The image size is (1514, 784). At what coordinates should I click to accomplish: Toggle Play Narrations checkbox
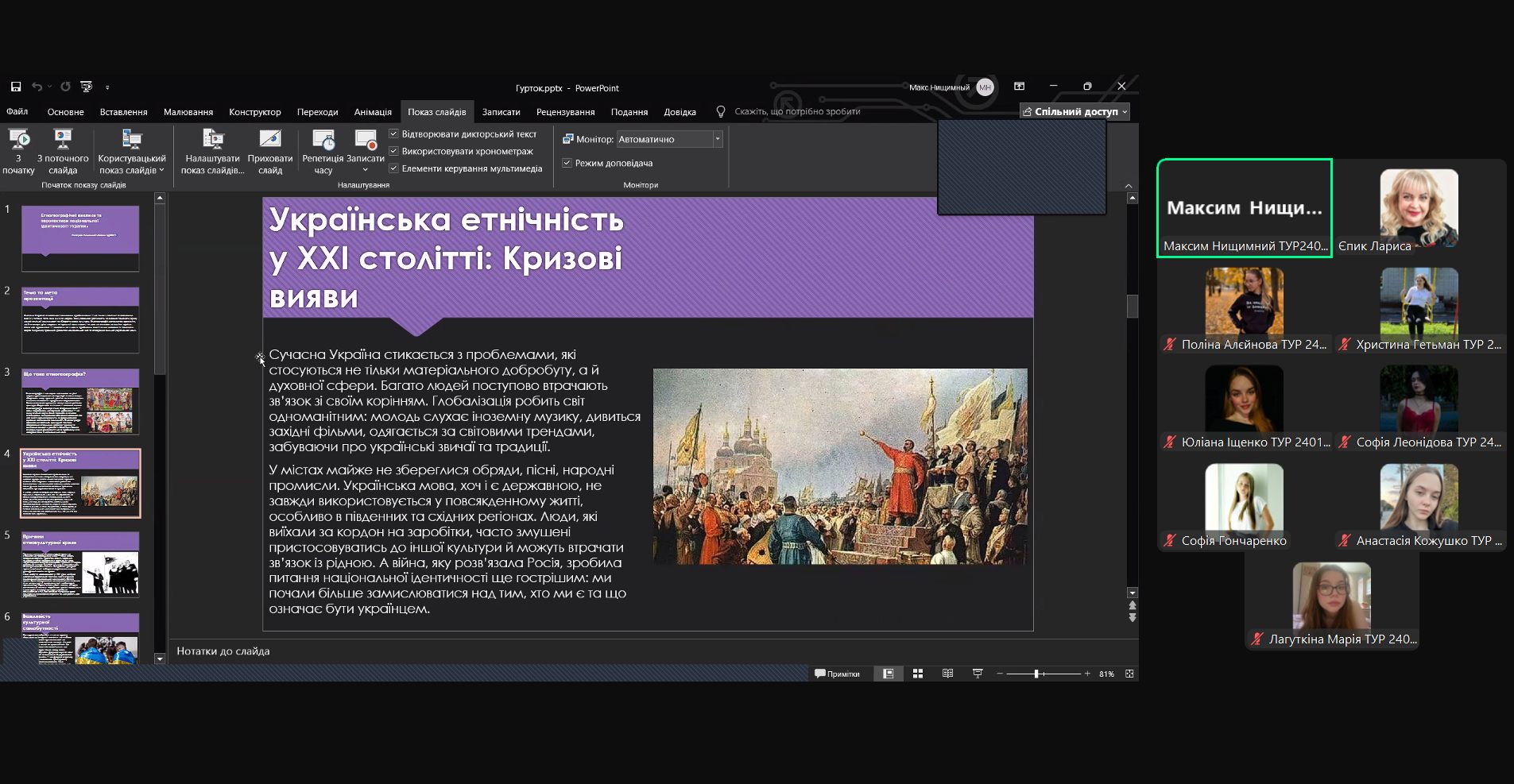click(x=393, y=134)
